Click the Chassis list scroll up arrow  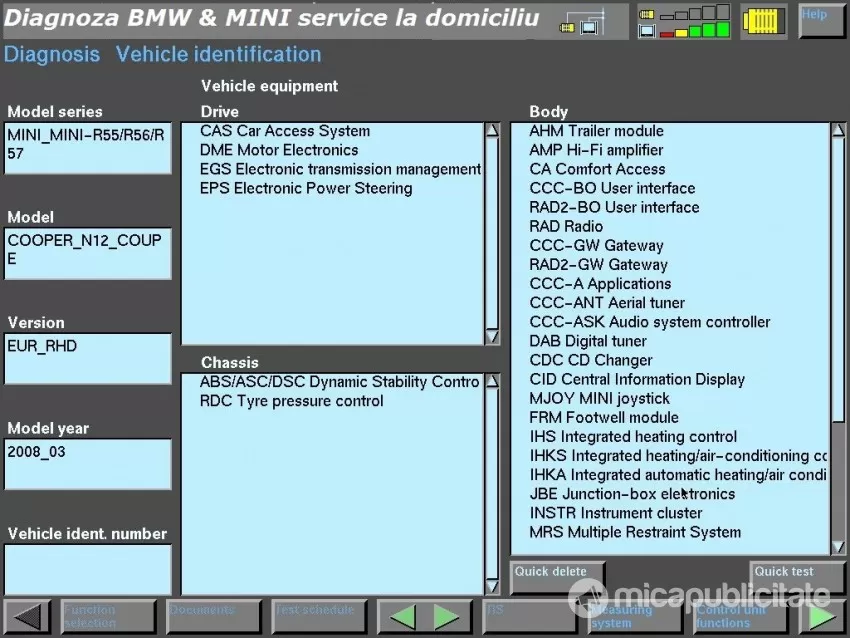pos(492,382)
